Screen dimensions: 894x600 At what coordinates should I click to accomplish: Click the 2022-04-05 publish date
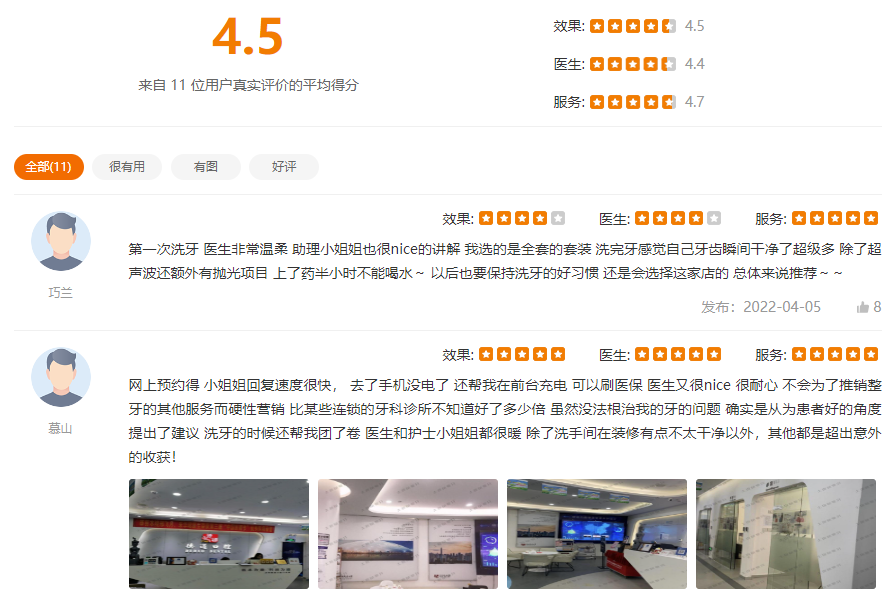click(x=782, y=307)
